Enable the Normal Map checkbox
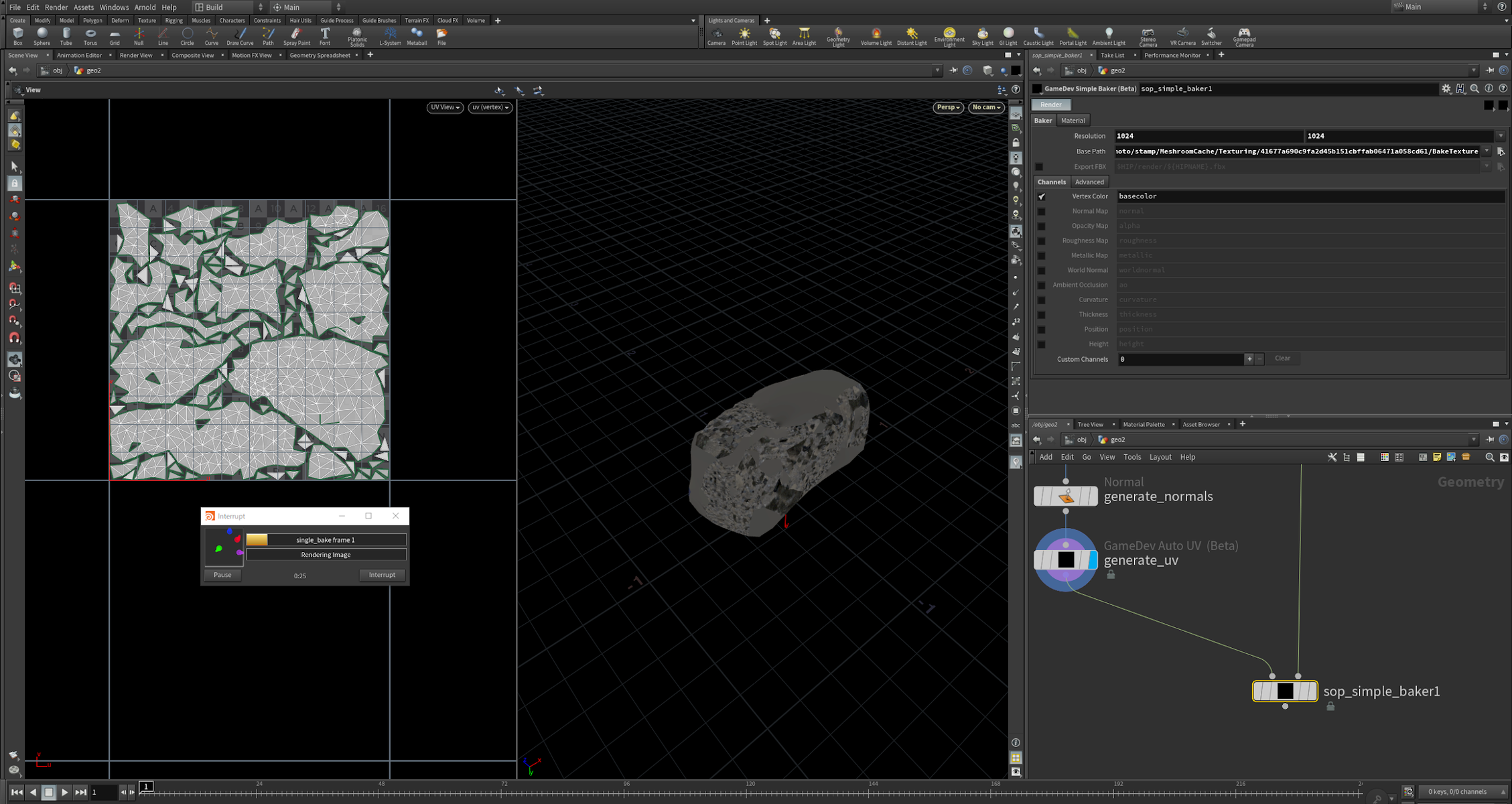This screenshot has height=804, width=1512. pyautogui.click(x=1042, y=211)
